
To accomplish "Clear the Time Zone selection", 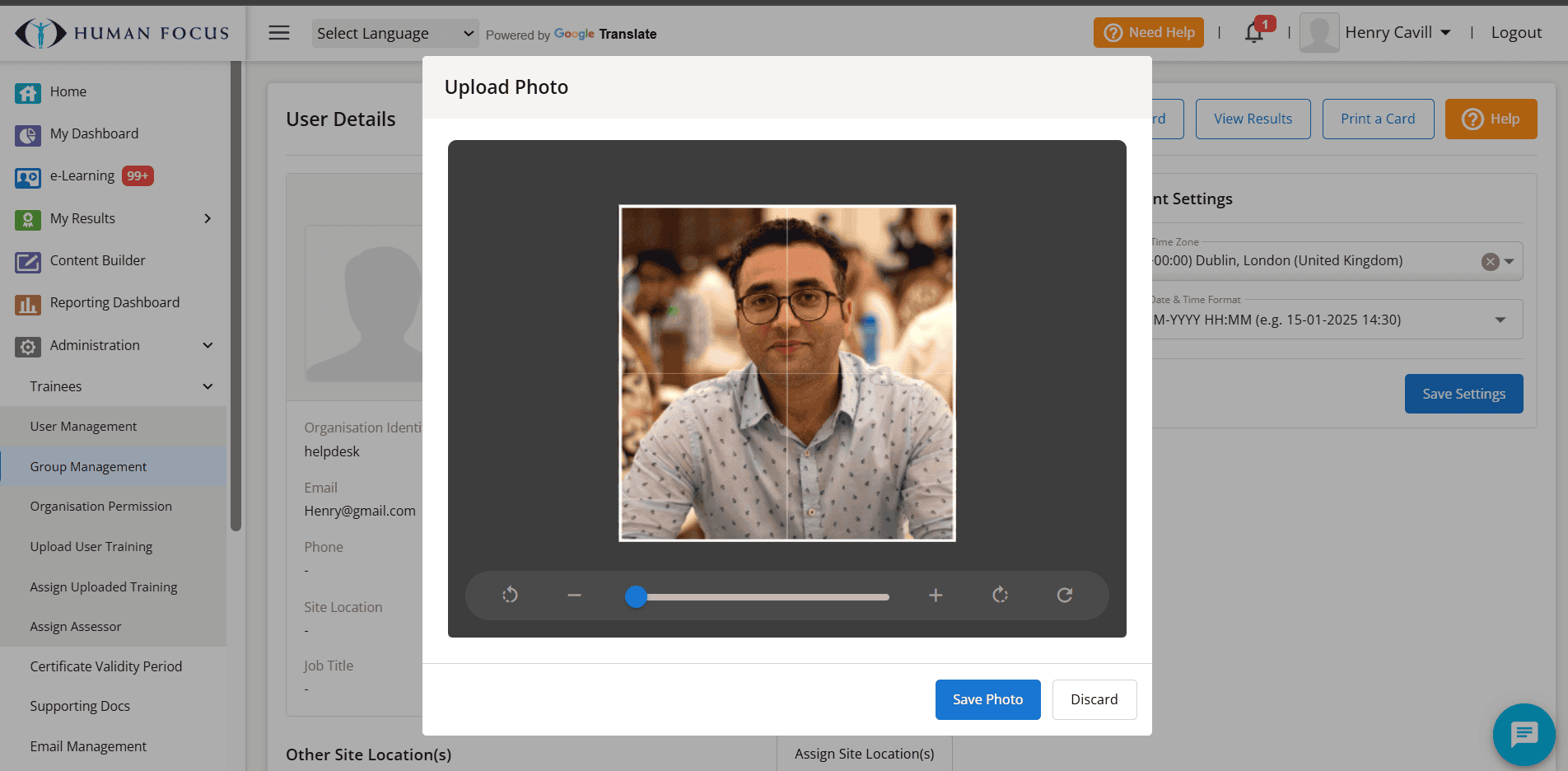I will (1490, 262).
